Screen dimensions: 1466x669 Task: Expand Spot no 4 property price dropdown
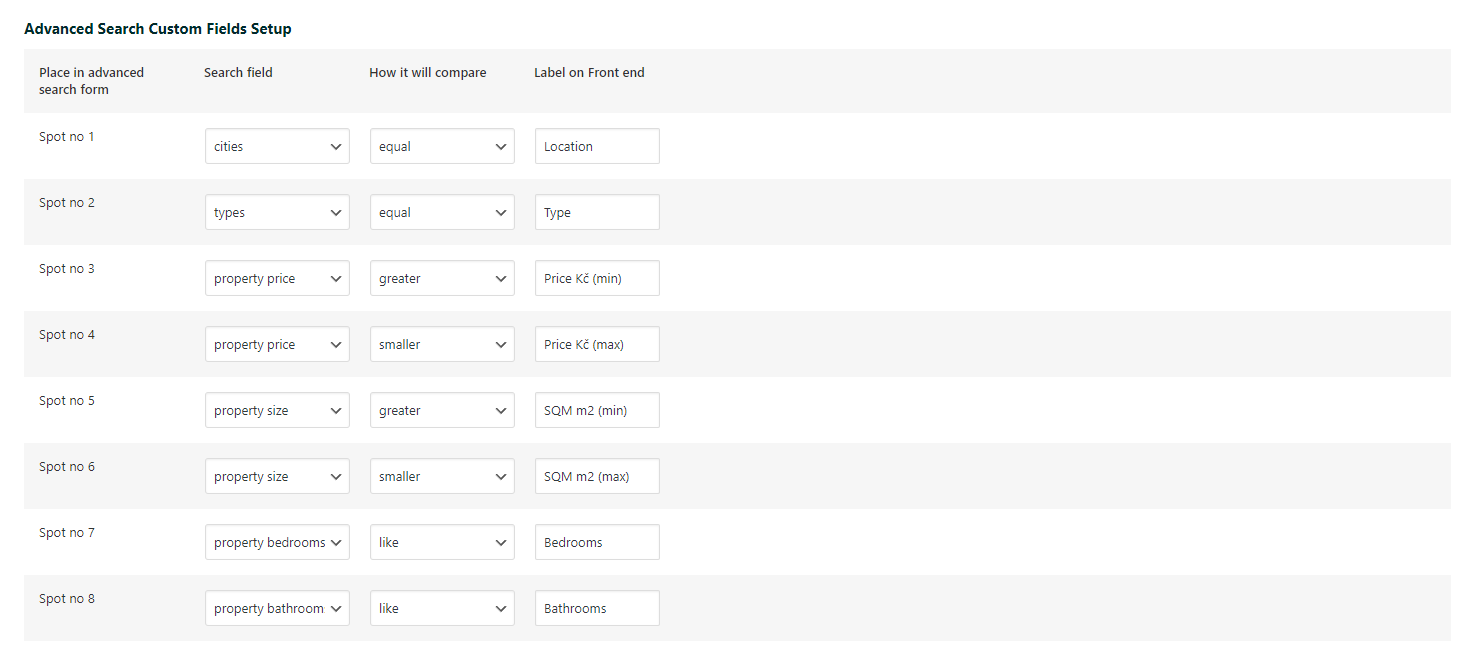click(x=277, y=344)
